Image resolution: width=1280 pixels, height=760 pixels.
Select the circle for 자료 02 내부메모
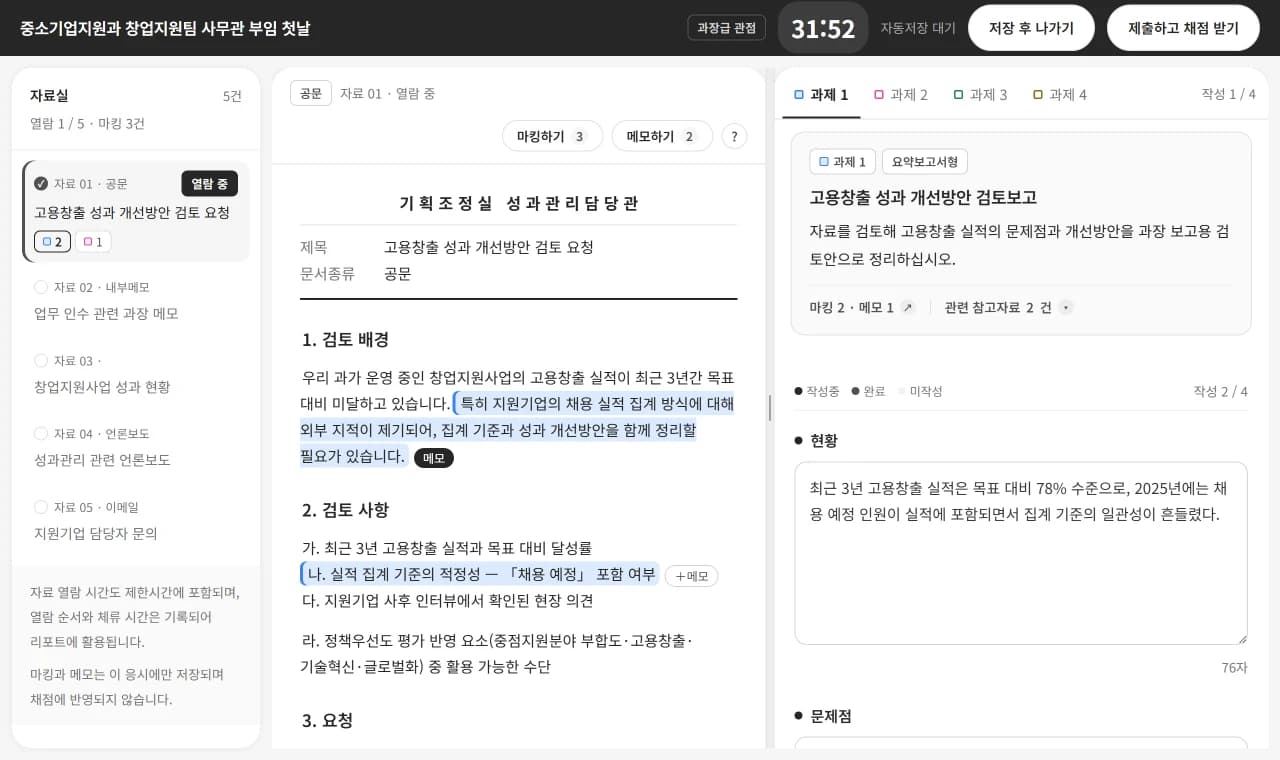(x=41, y=287)
